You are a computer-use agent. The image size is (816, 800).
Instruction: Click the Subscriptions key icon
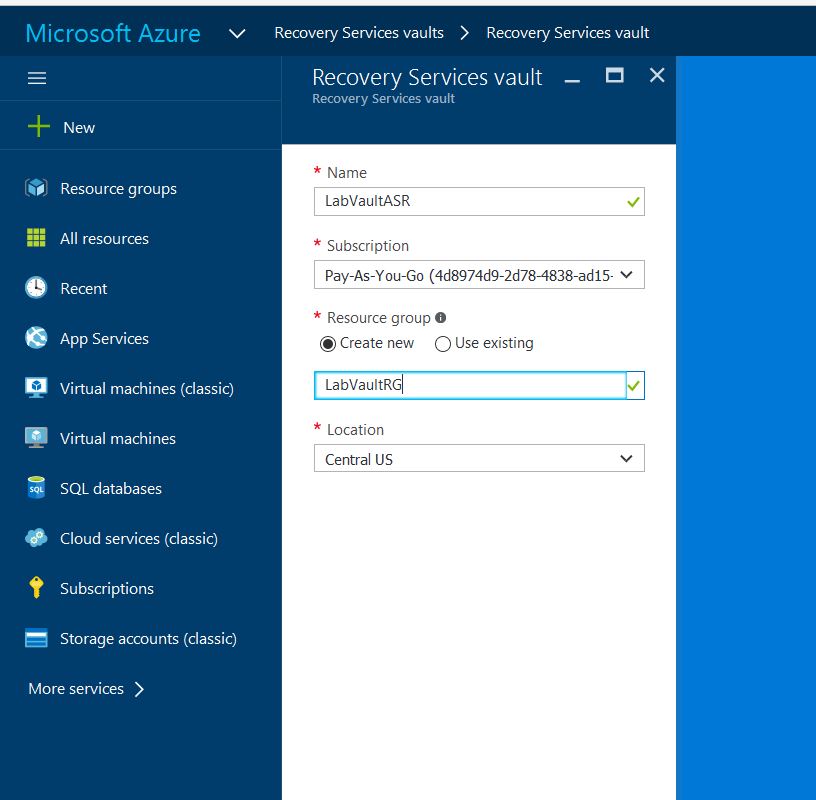tap(36, 588)
